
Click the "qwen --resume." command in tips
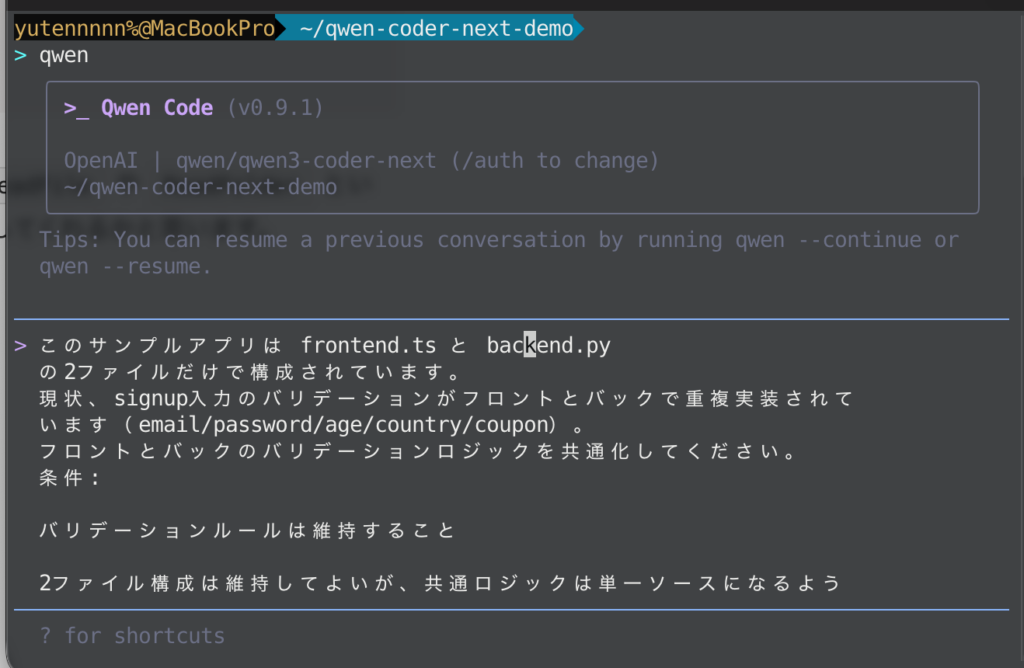coord(125,267)
